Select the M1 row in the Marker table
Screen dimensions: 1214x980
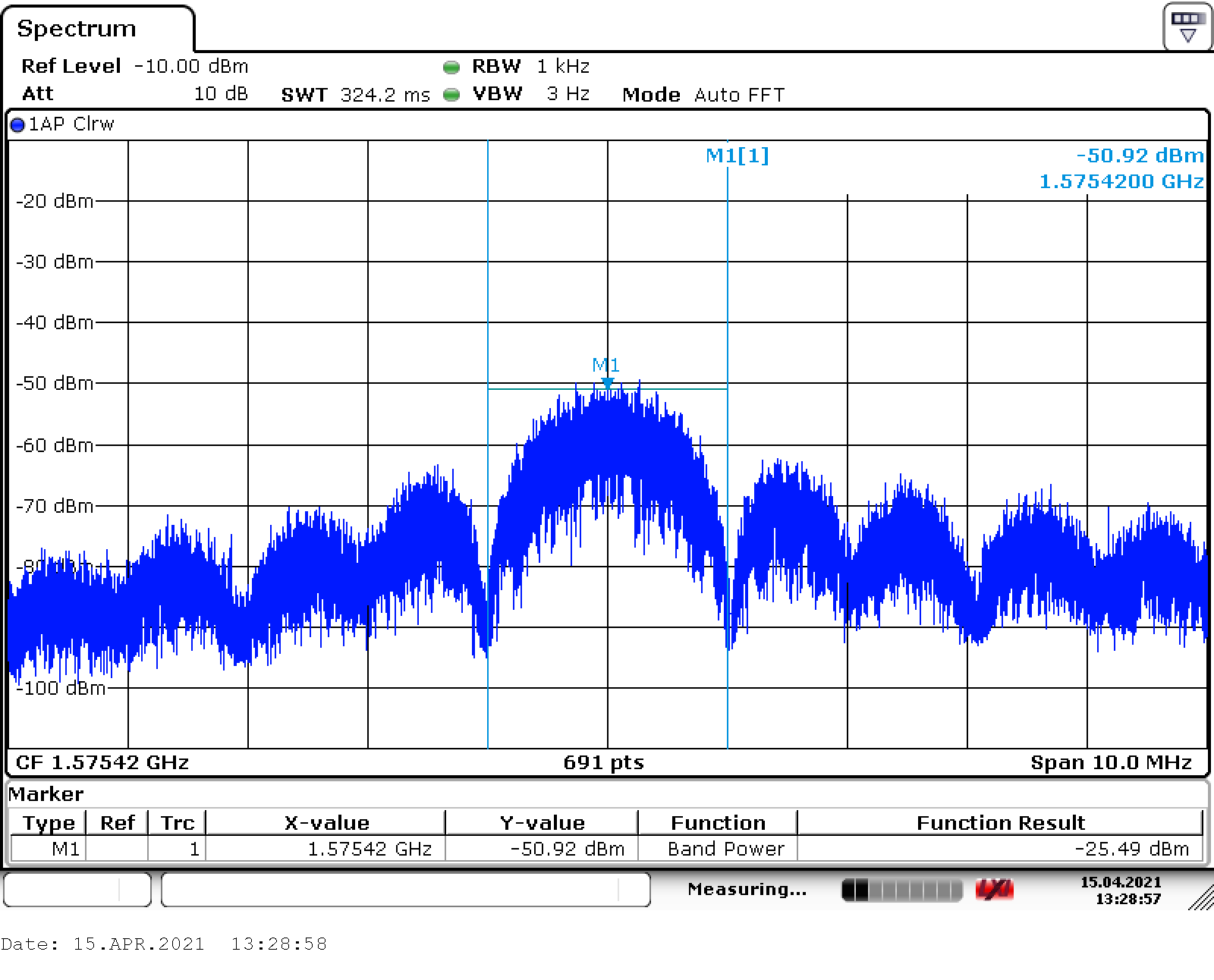pyautogui.click(x=65, y=849)
